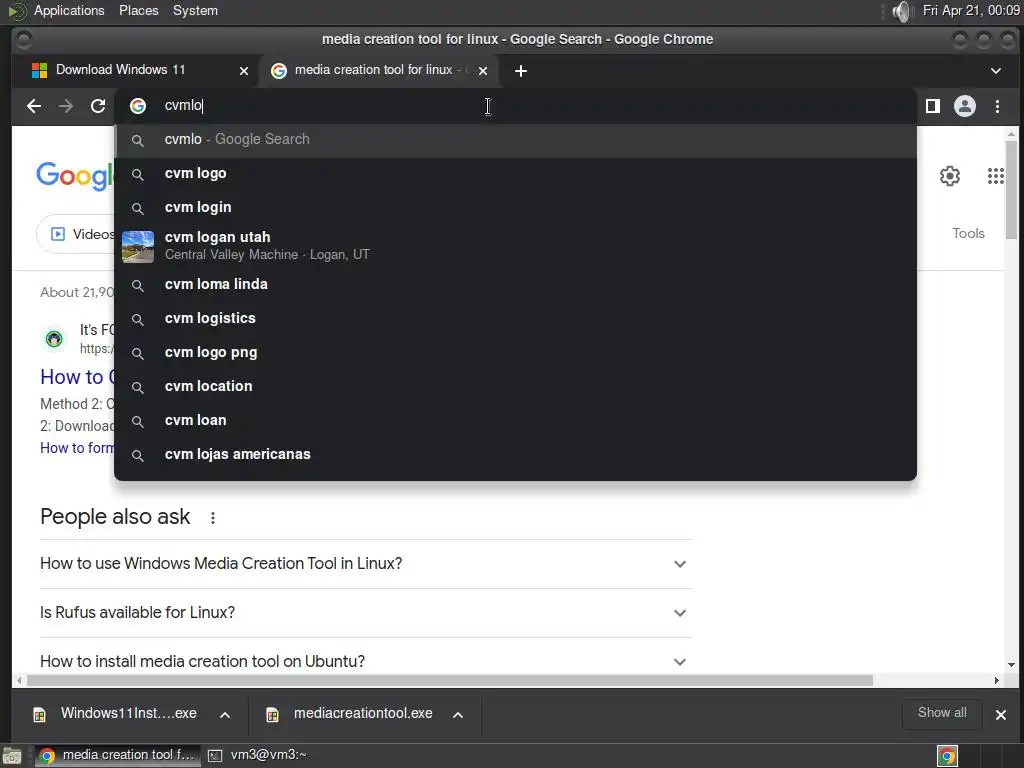
Task: Select the 'cvmlo - Google Search' suggestion
Action: click(x=515, y=140)
